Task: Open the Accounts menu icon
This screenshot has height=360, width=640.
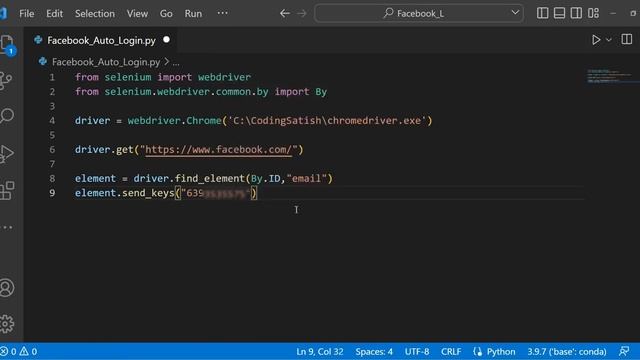Action: click(7, 288)
